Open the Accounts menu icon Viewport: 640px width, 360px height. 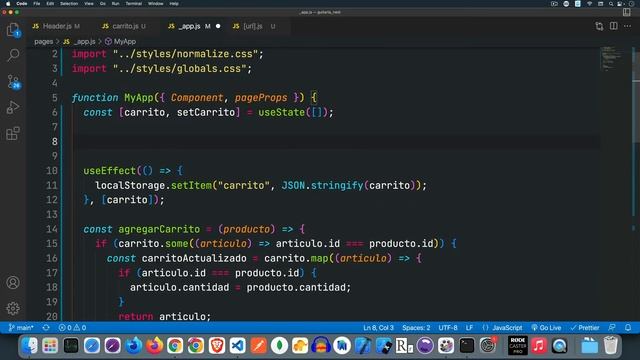[13, 282]
